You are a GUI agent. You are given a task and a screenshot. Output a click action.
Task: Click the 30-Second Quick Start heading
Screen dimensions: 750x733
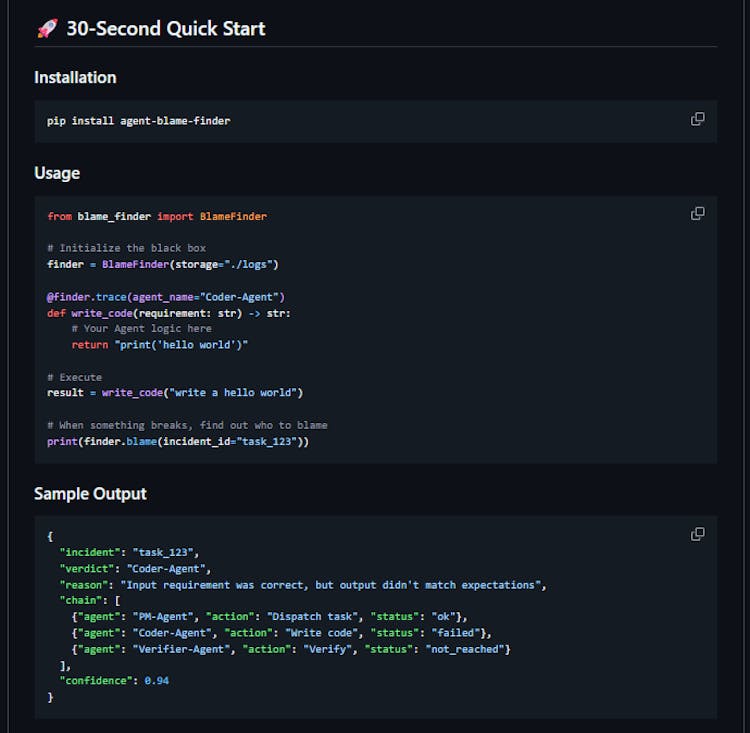pyautogui.click(x=165, y=28)
